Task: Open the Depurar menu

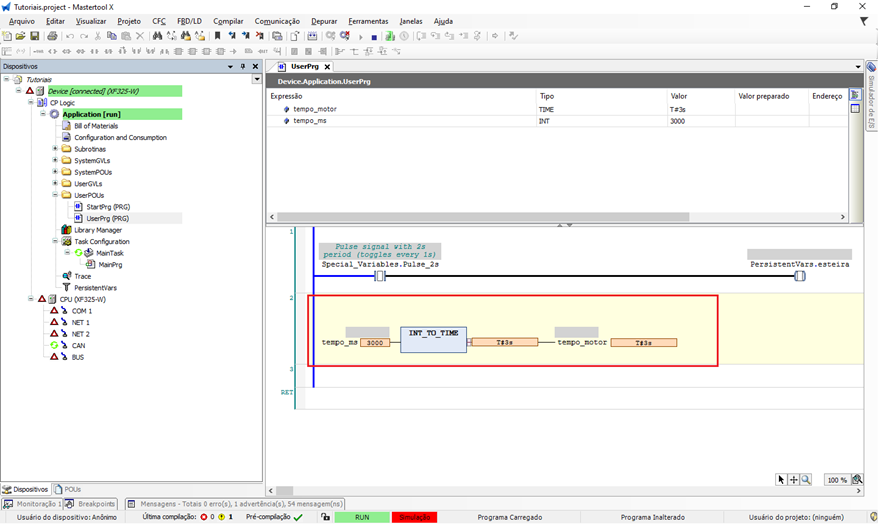Action: [x=323, y=21]
